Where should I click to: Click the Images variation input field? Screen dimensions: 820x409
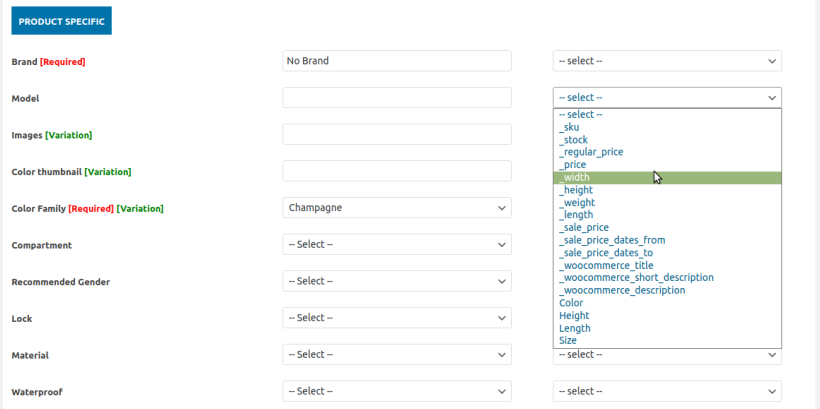tap(397, 134)
